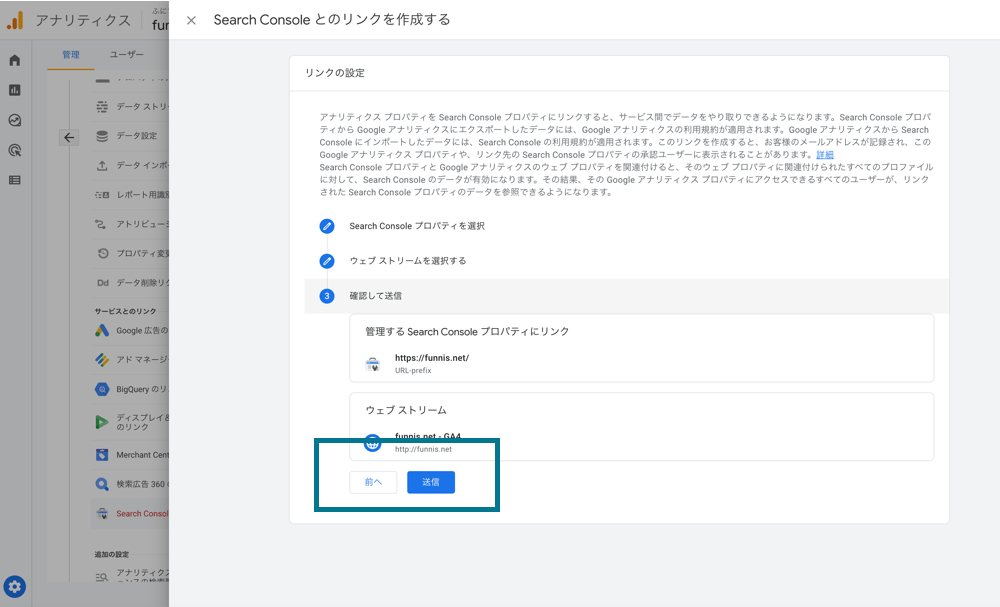Open the 詳細 details link
The image size is (1000, 607).
pyautogui.click(x=825, y=155)
